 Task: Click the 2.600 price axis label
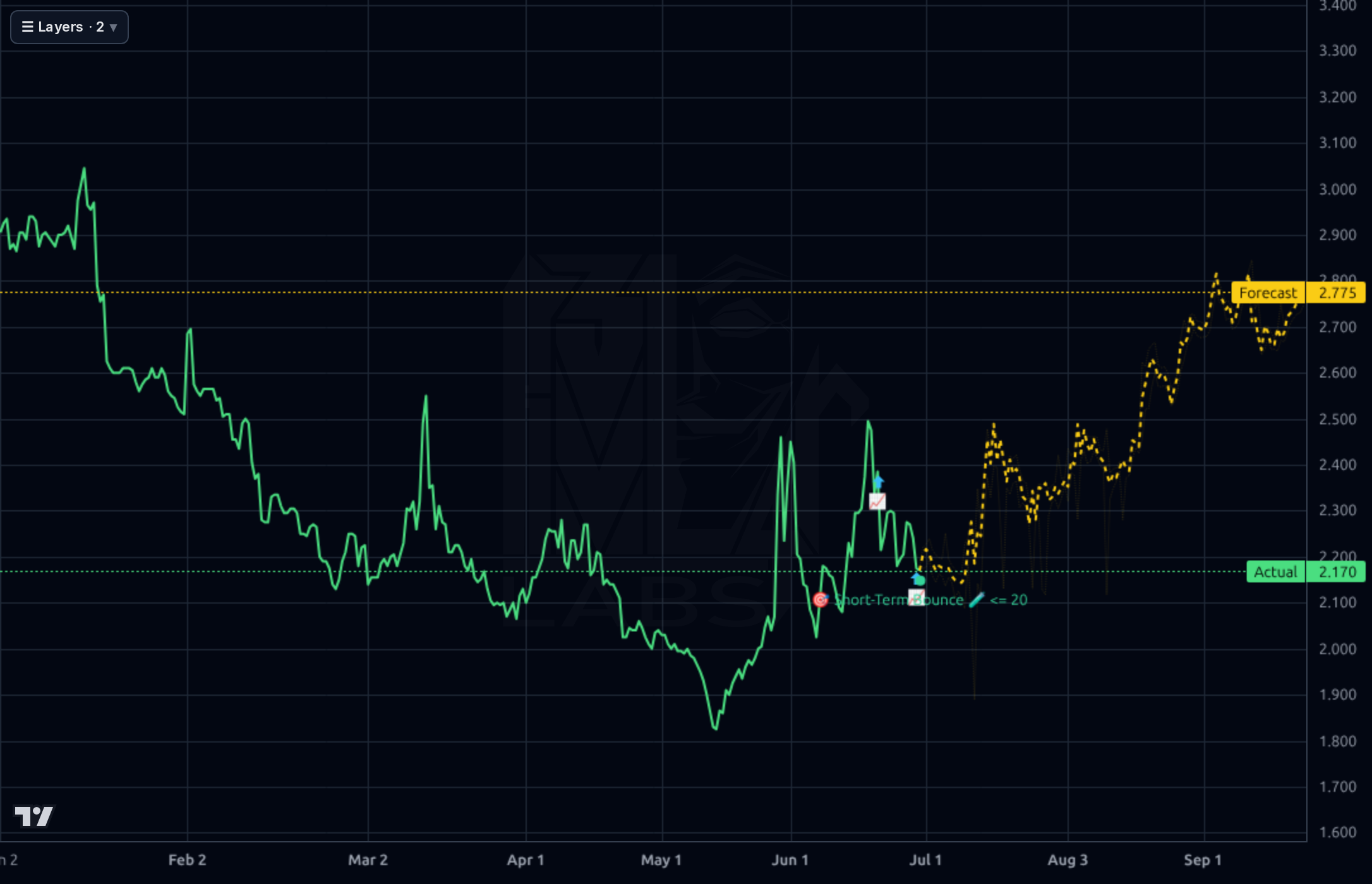(x=1338, y=373)
